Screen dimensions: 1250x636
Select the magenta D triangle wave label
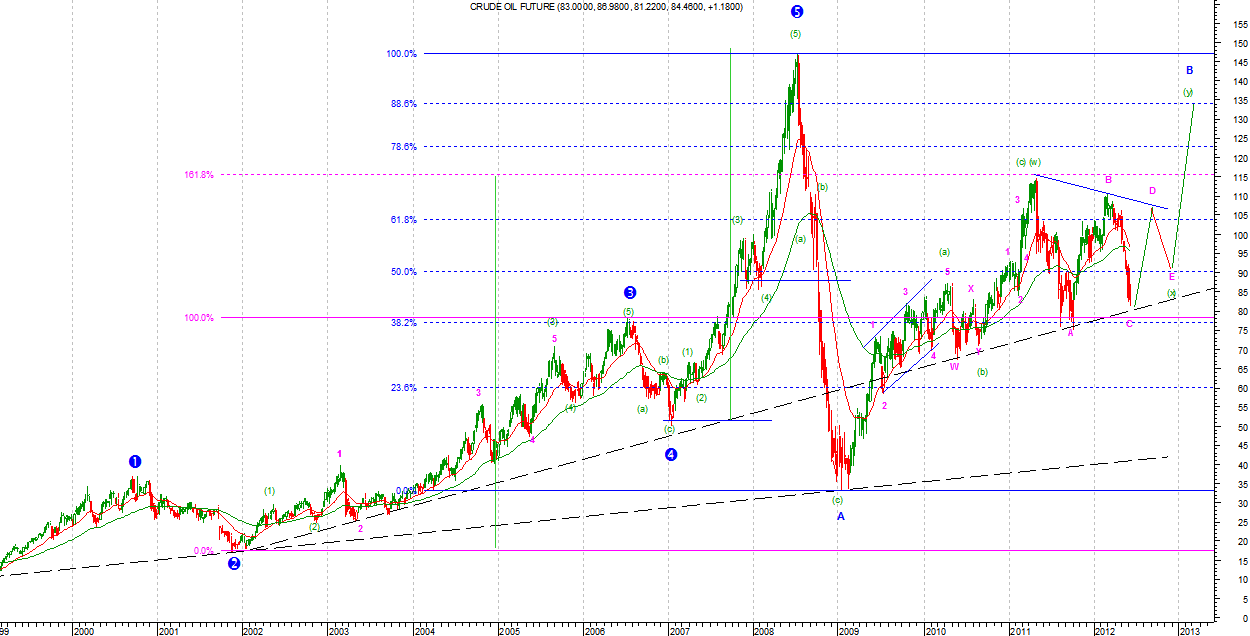[1152, 190]
